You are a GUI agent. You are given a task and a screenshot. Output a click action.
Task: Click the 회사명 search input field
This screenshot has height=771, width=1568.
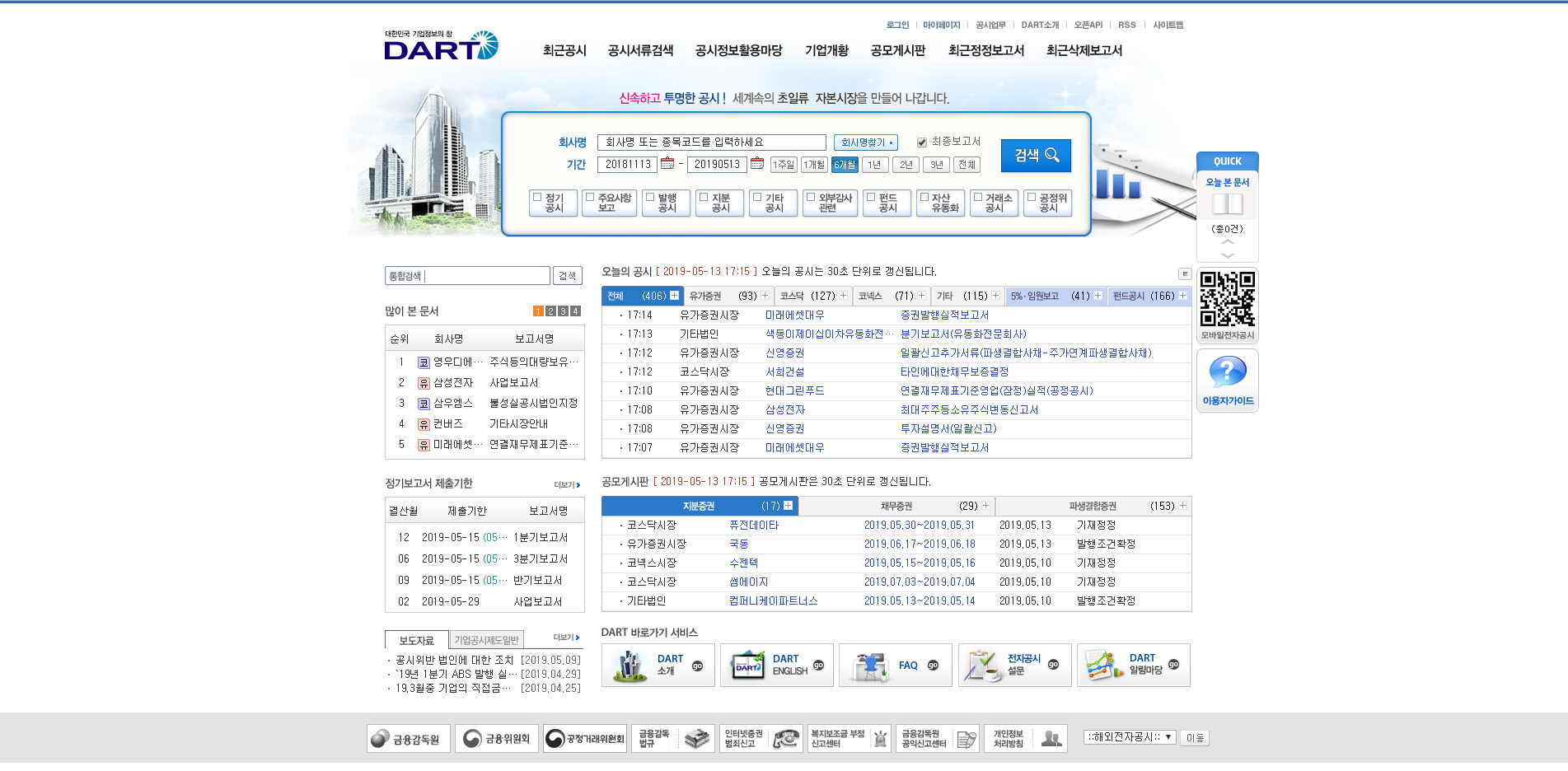coord(712,143)
